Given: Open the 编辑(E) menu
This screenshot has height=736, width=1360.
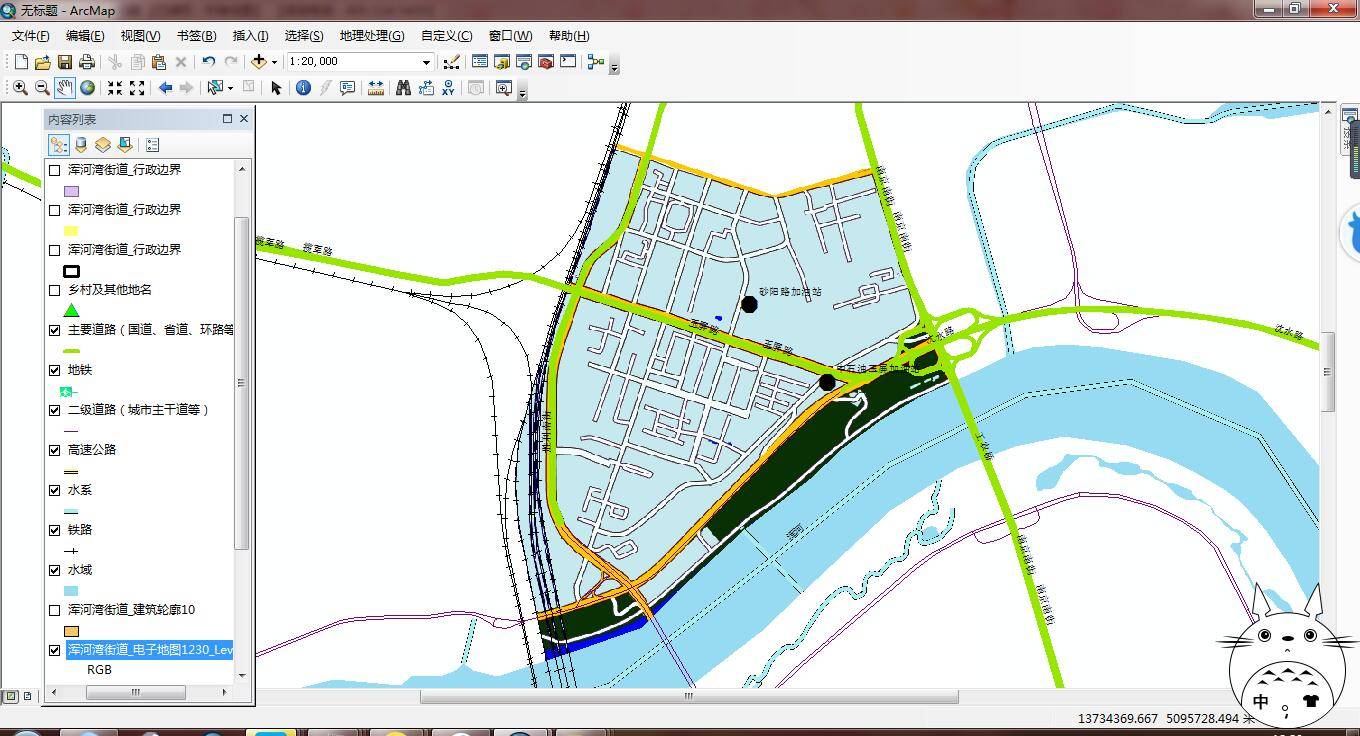Looking at the screenshot, I should click(x=85, y=36).
